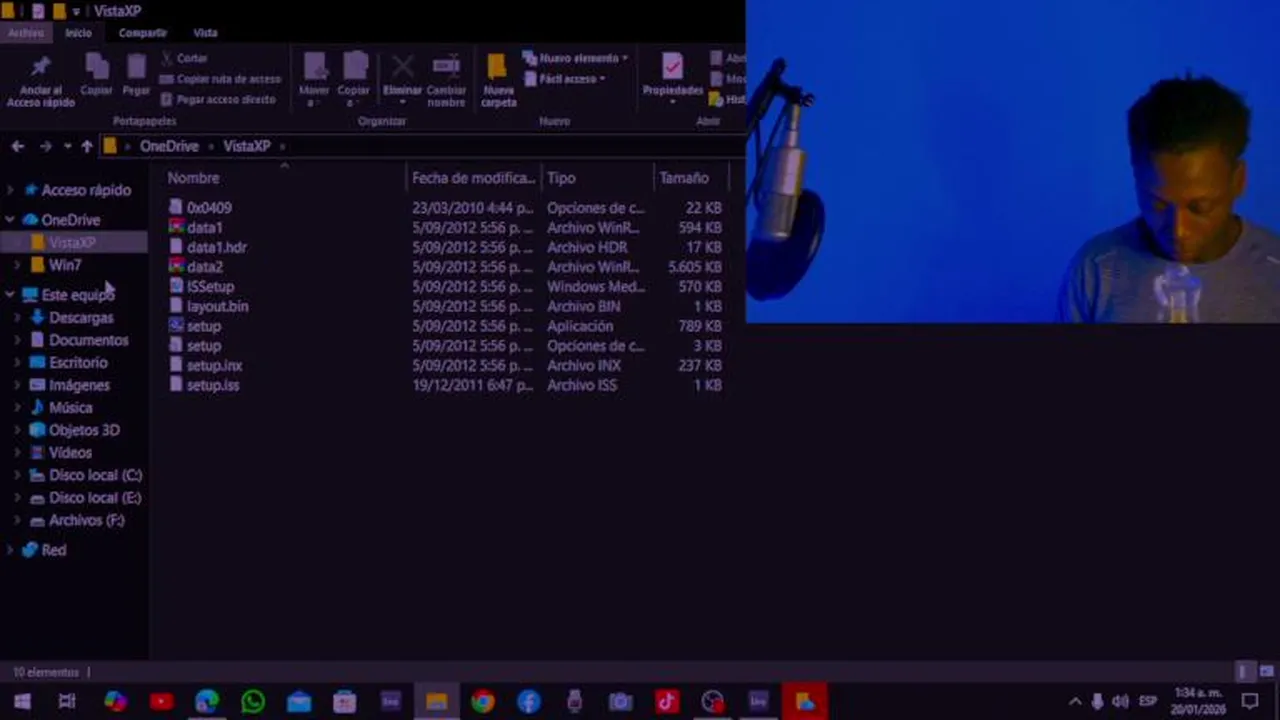Open the Archivo menu tab
1280x720 pixels.
pyautogui.click(x=26, y=33)
